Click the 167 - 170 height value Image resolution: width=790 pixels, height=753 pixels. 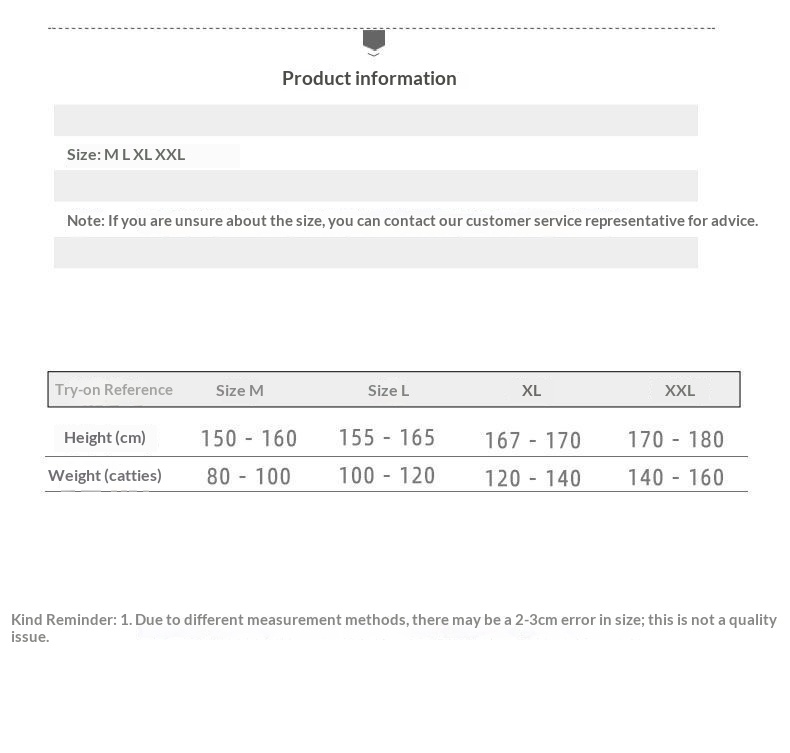532,440
